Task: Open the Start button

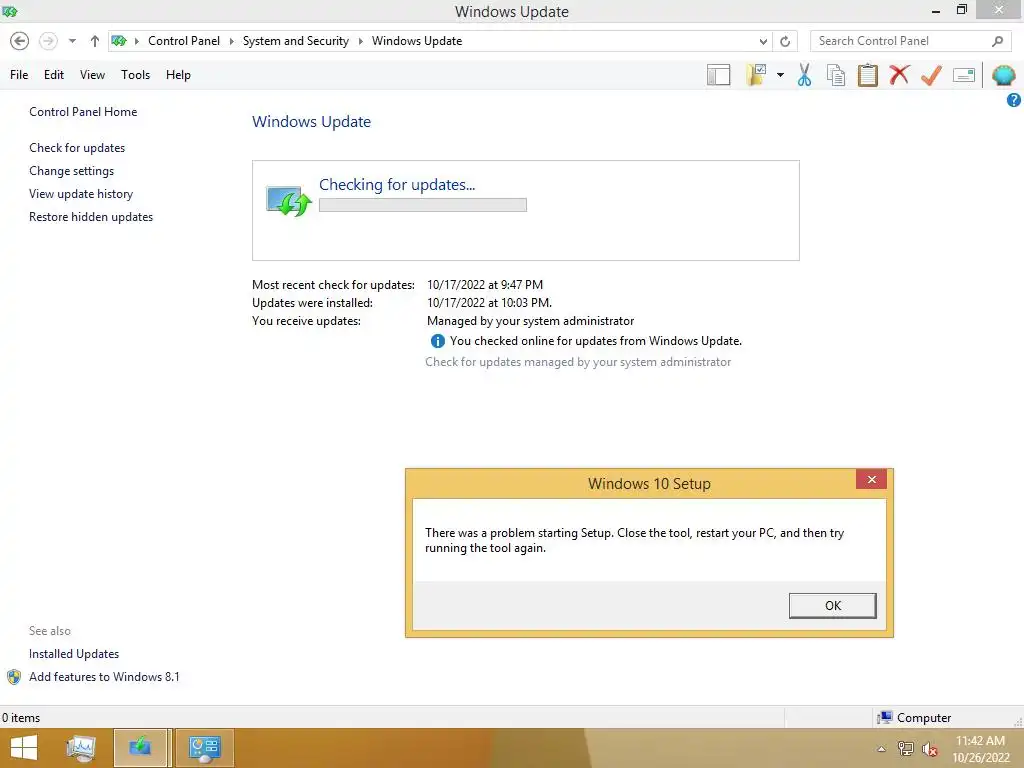Action: (x=24, y=748)
